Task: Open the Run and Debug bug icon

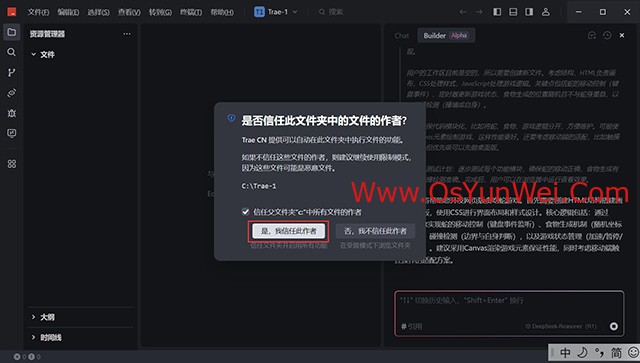Action: tap(11, 113)
